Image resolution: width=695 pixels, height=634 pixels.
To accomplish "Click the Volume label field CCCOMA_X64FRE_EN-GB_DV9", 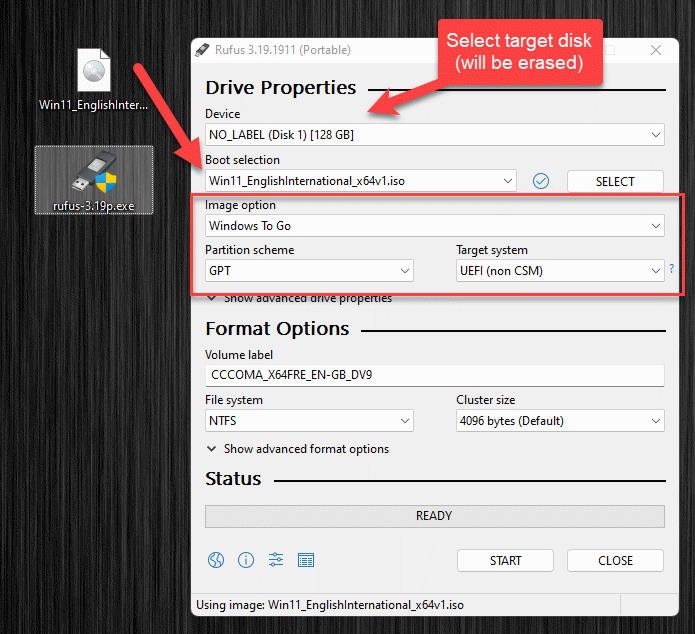I will point(434,375).
